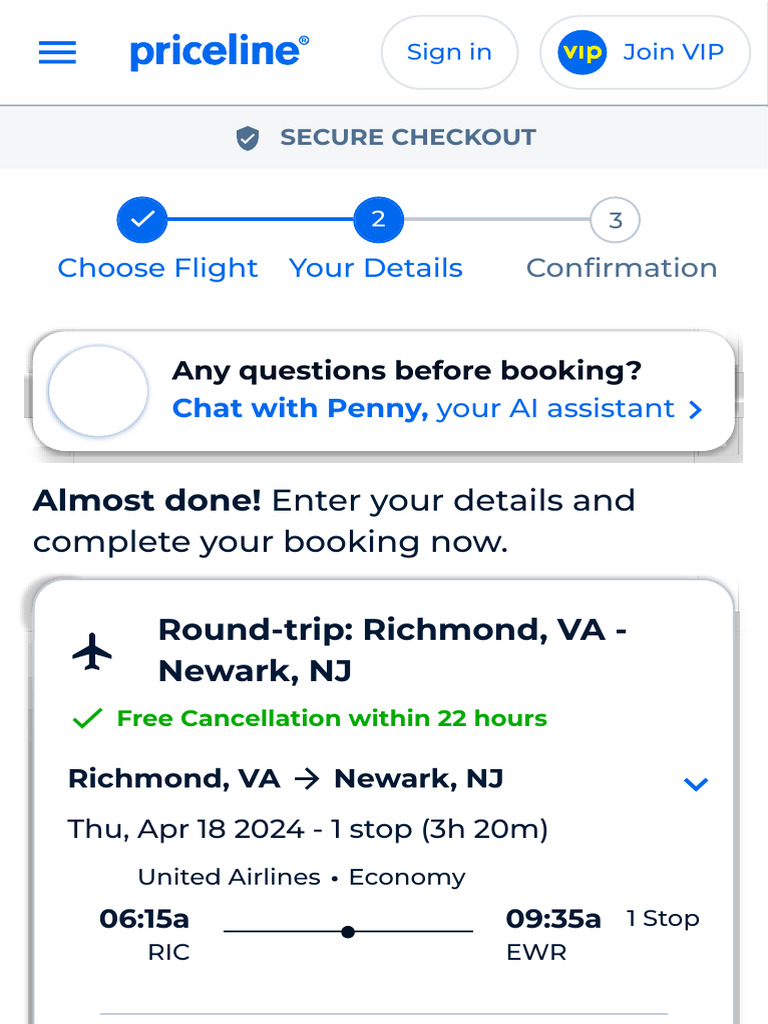Viewport: 768px width, 1024px height.
Task: Click the step 3 progress circle
Action: (x=615, y=220)
